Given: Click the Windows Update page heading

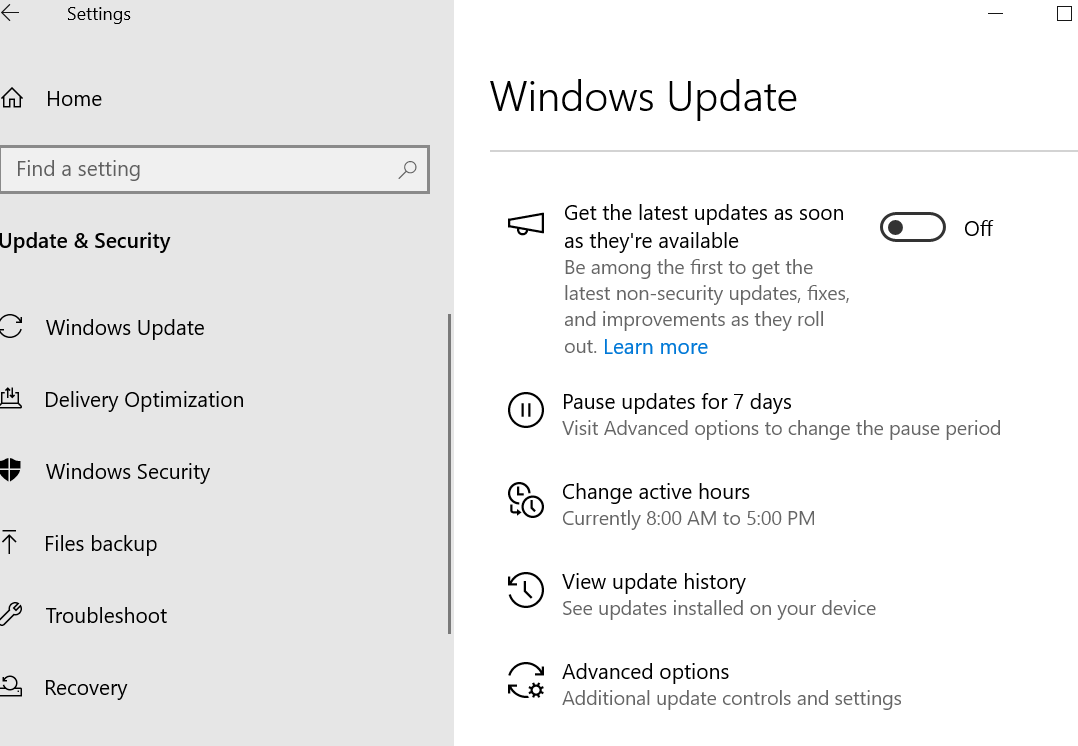Looking at the screenshot, I should click(x=644, y=96).
